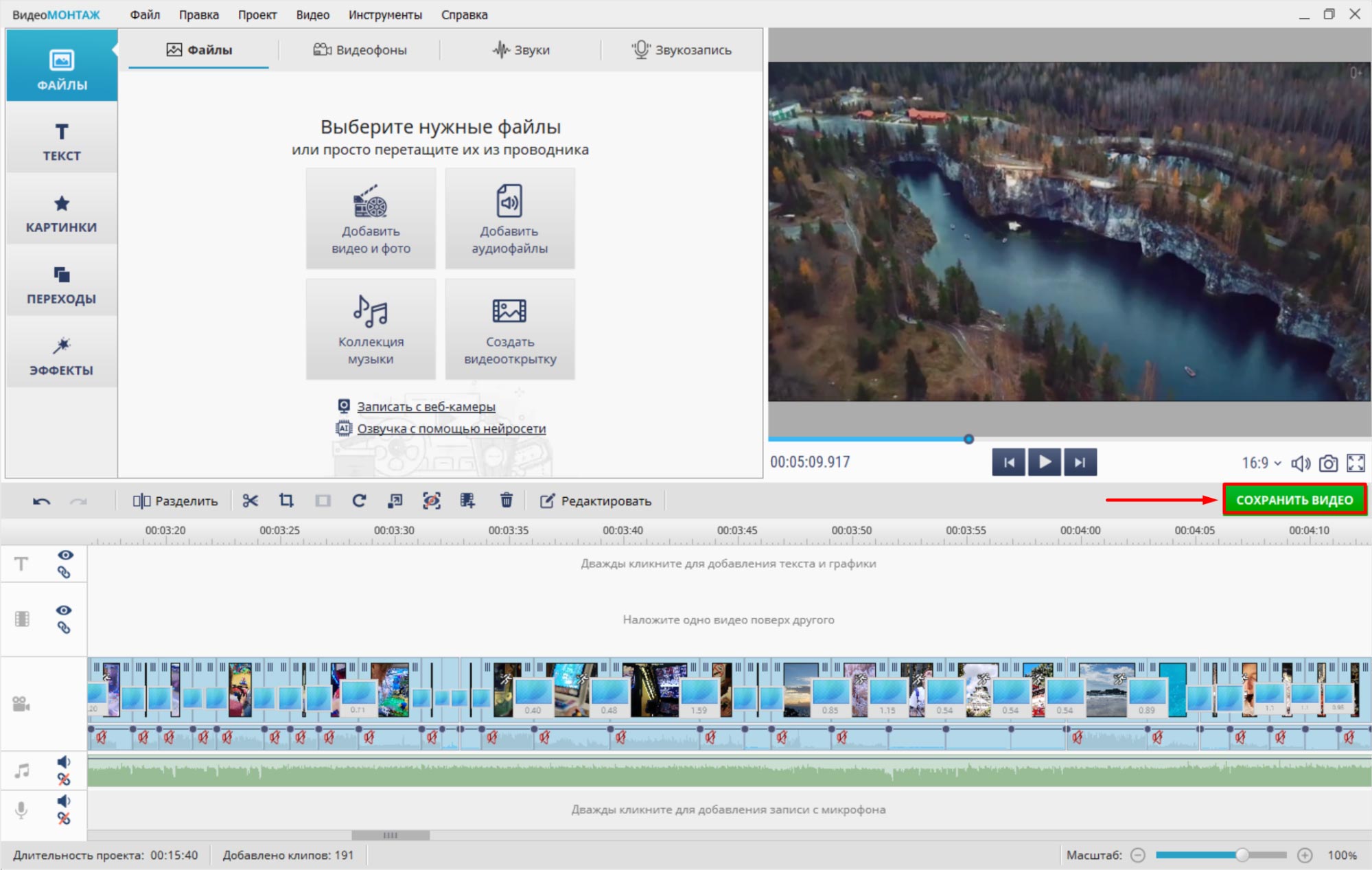Delete clip with trash can icon
This screenshot has height=870, width=1372.
click(506, 501)
